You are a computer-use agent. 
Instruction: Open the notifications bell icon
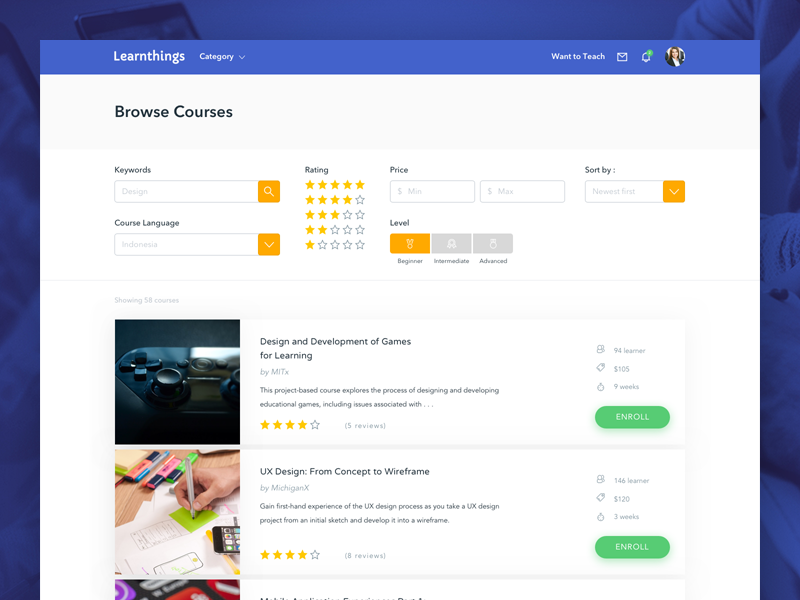646,57
